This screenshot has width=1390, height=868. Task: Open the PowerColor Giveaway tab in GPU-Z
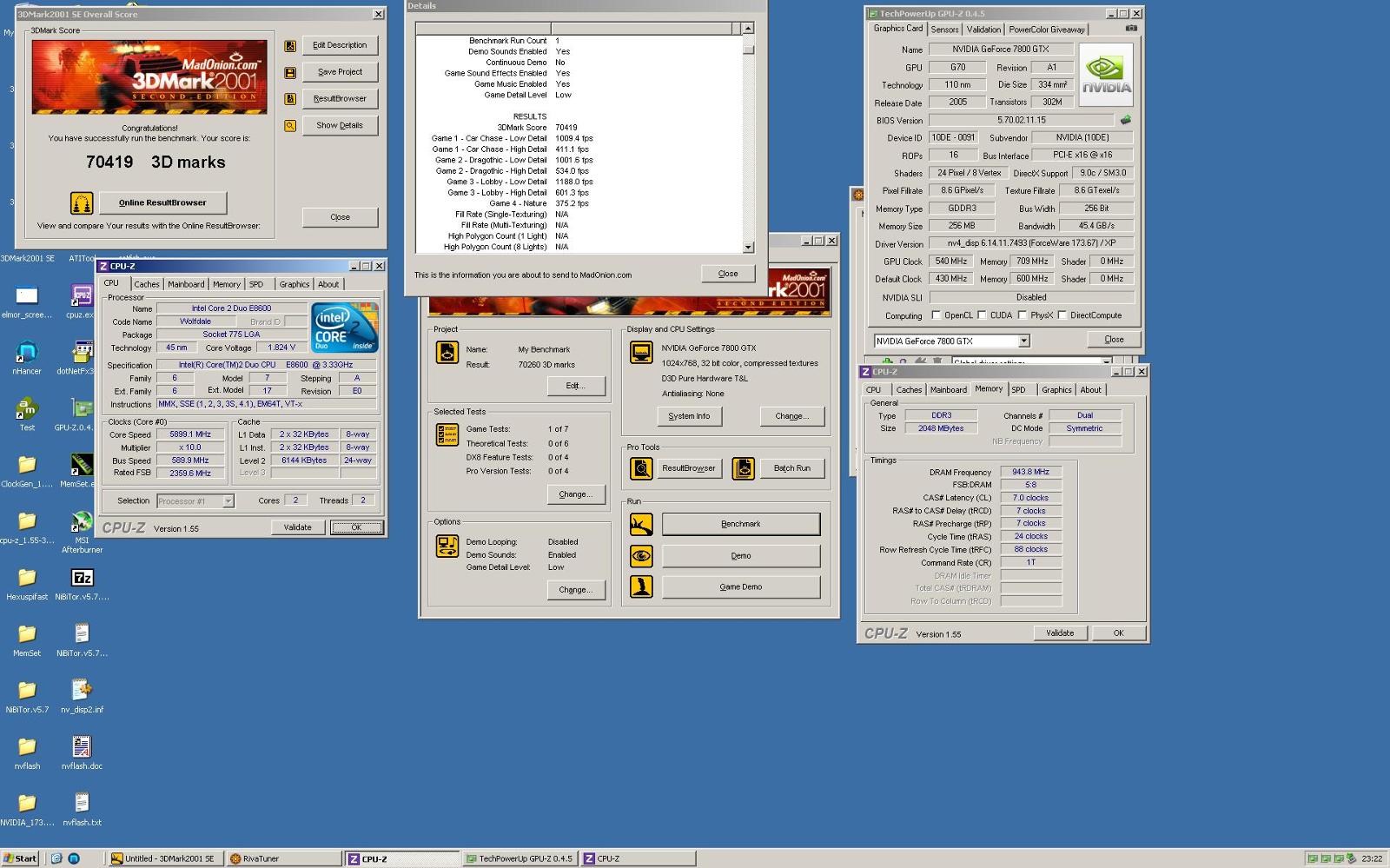(1047, 30)
